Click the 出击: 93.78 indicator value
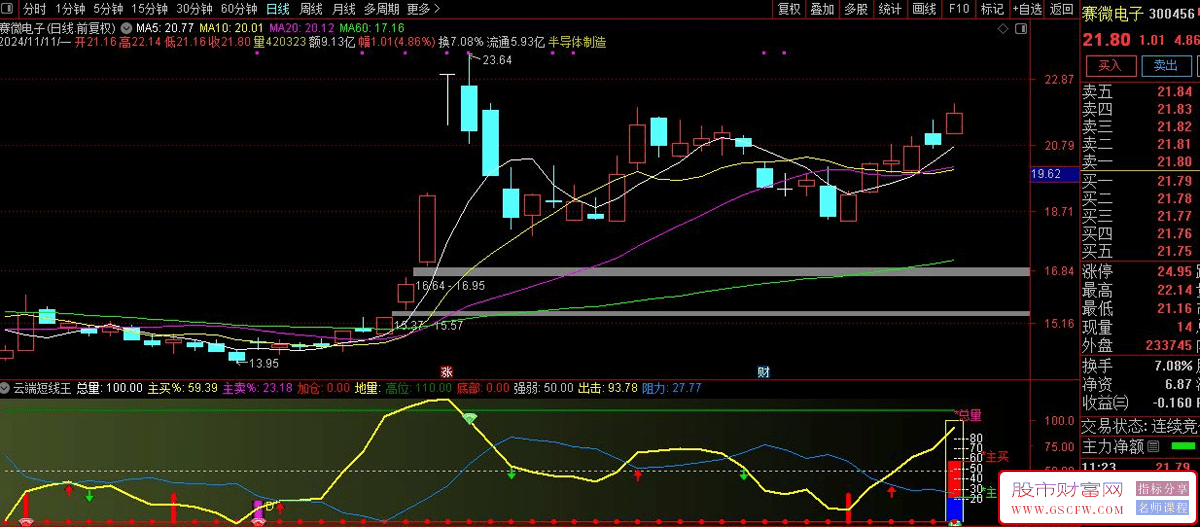This screenshot has height=527, width=1200. point(608,387)
